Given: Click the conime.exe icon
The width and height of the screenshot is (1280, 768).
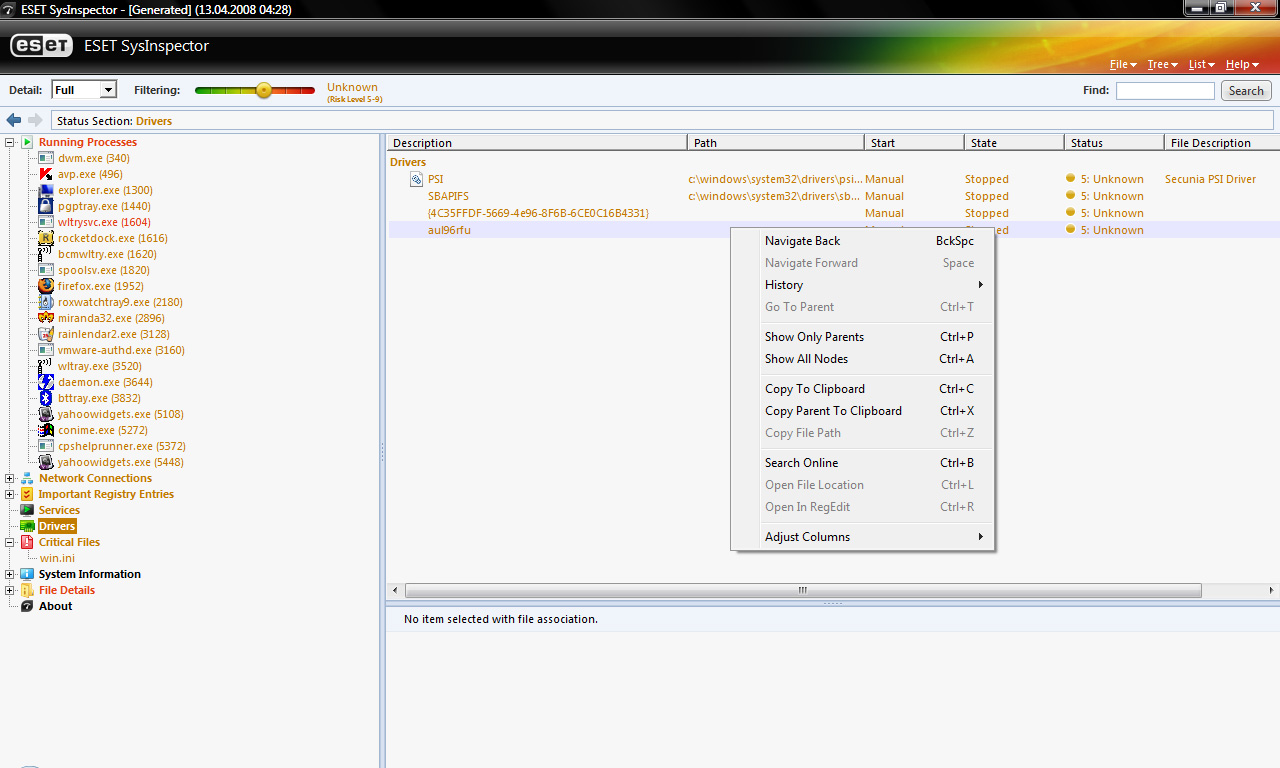Looking at the screenshot, I should click(46, 430).
